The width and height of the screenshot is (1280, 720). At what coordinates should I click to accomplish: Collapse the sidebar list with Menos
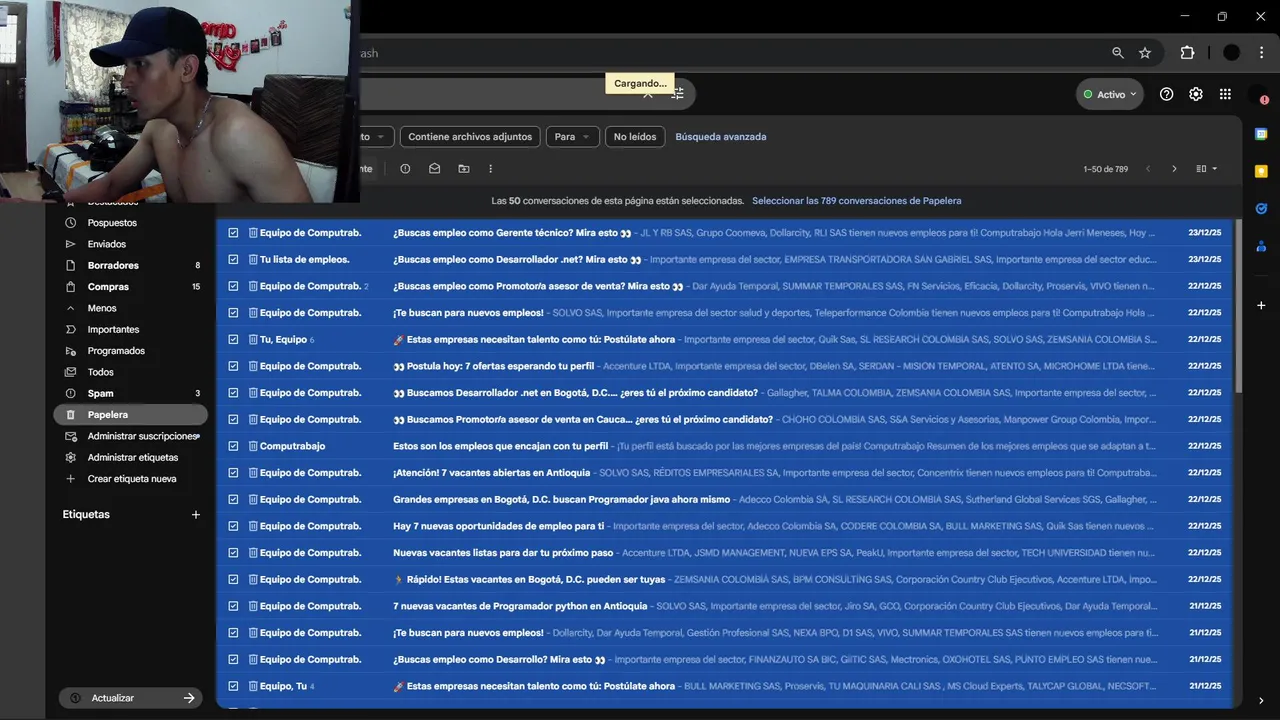point(102,308)
